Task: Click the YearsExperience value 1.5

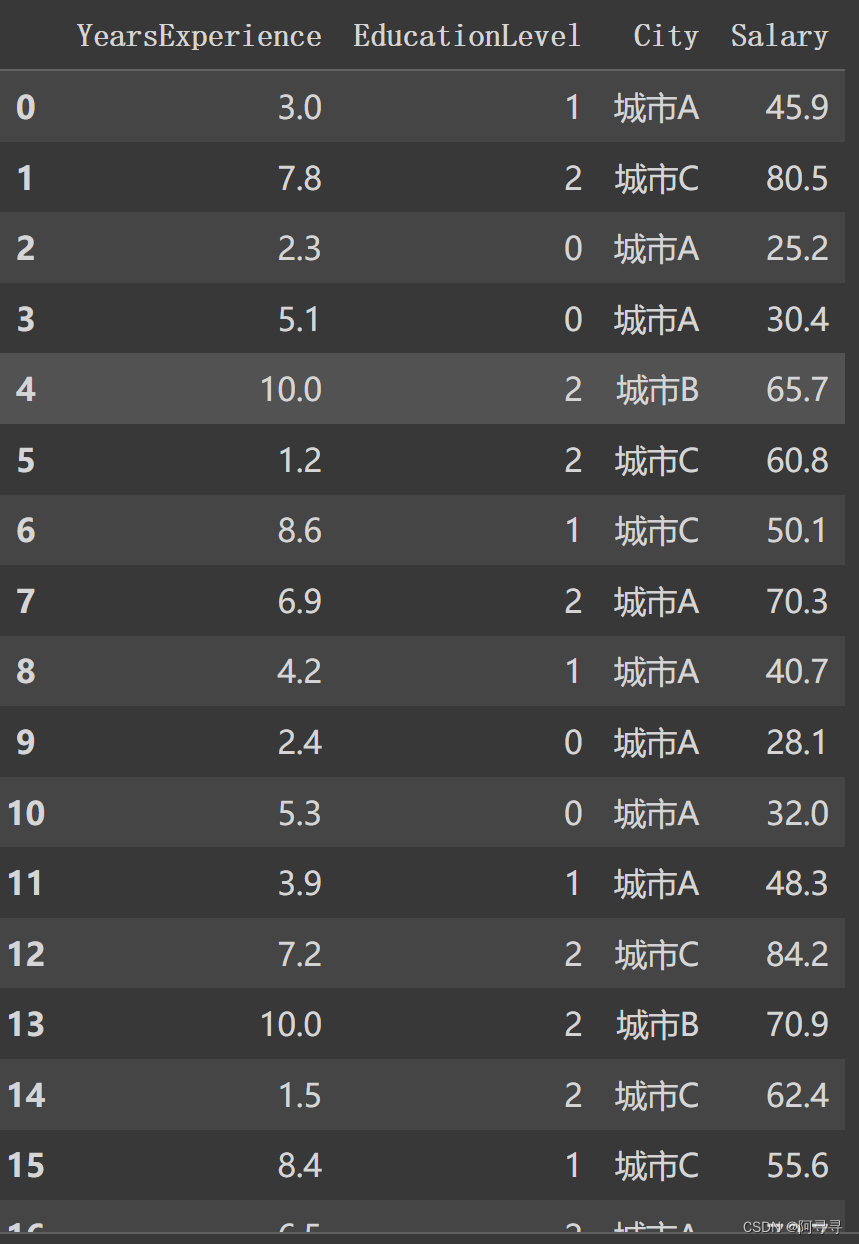Action: click(299, 1095)
